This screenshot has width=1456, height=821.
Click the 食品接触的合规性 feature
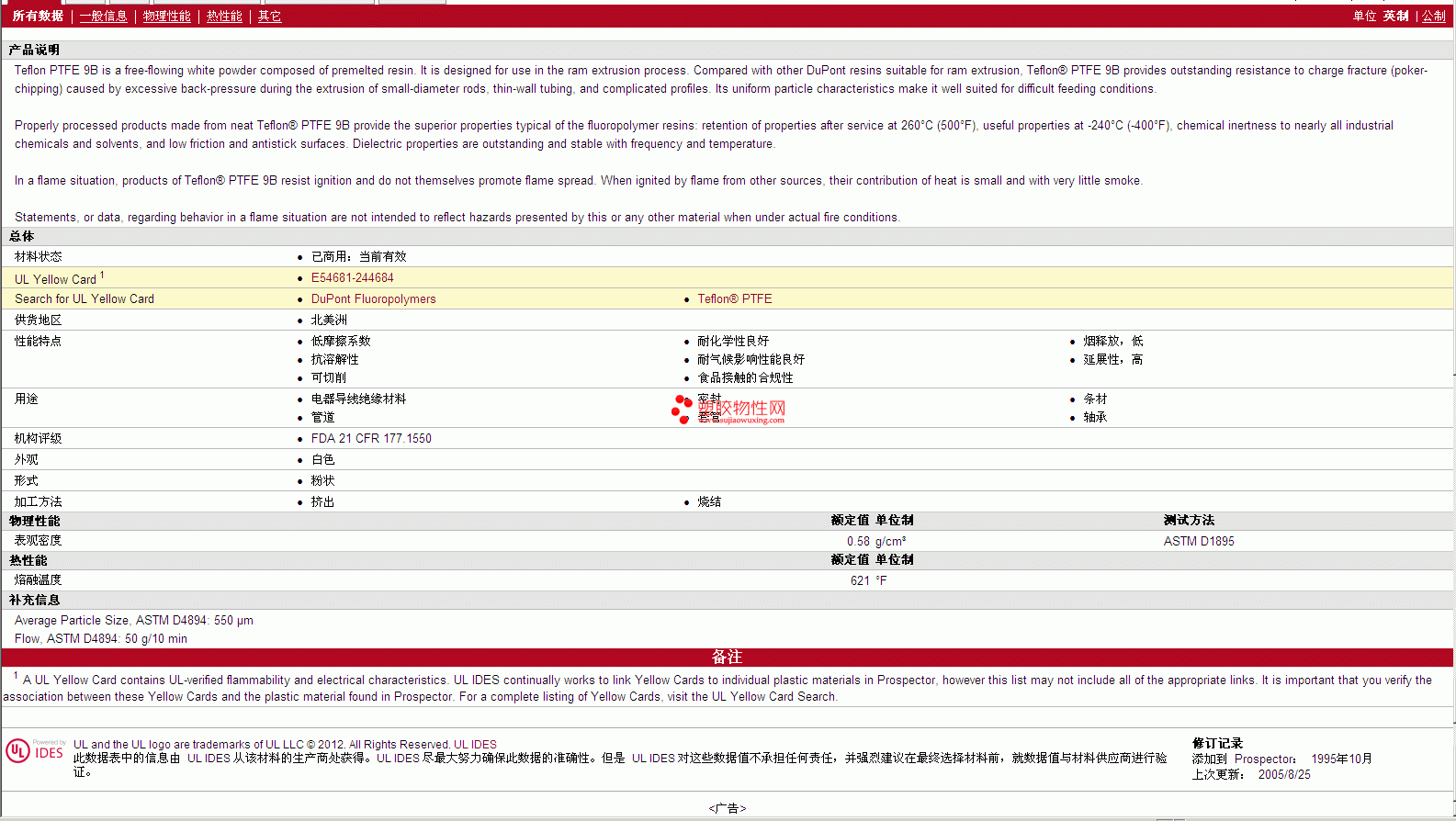[x=745, y=378]
